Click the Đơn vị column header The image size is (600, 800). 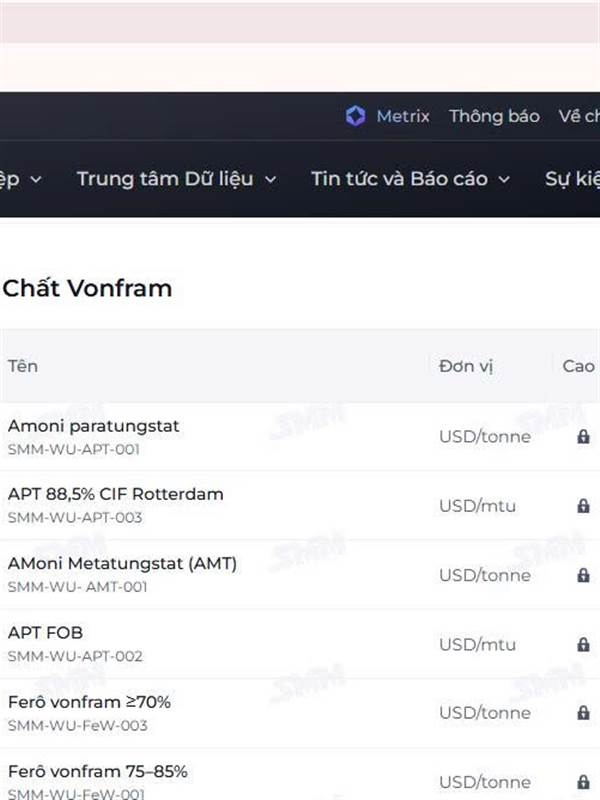(466, 366)
